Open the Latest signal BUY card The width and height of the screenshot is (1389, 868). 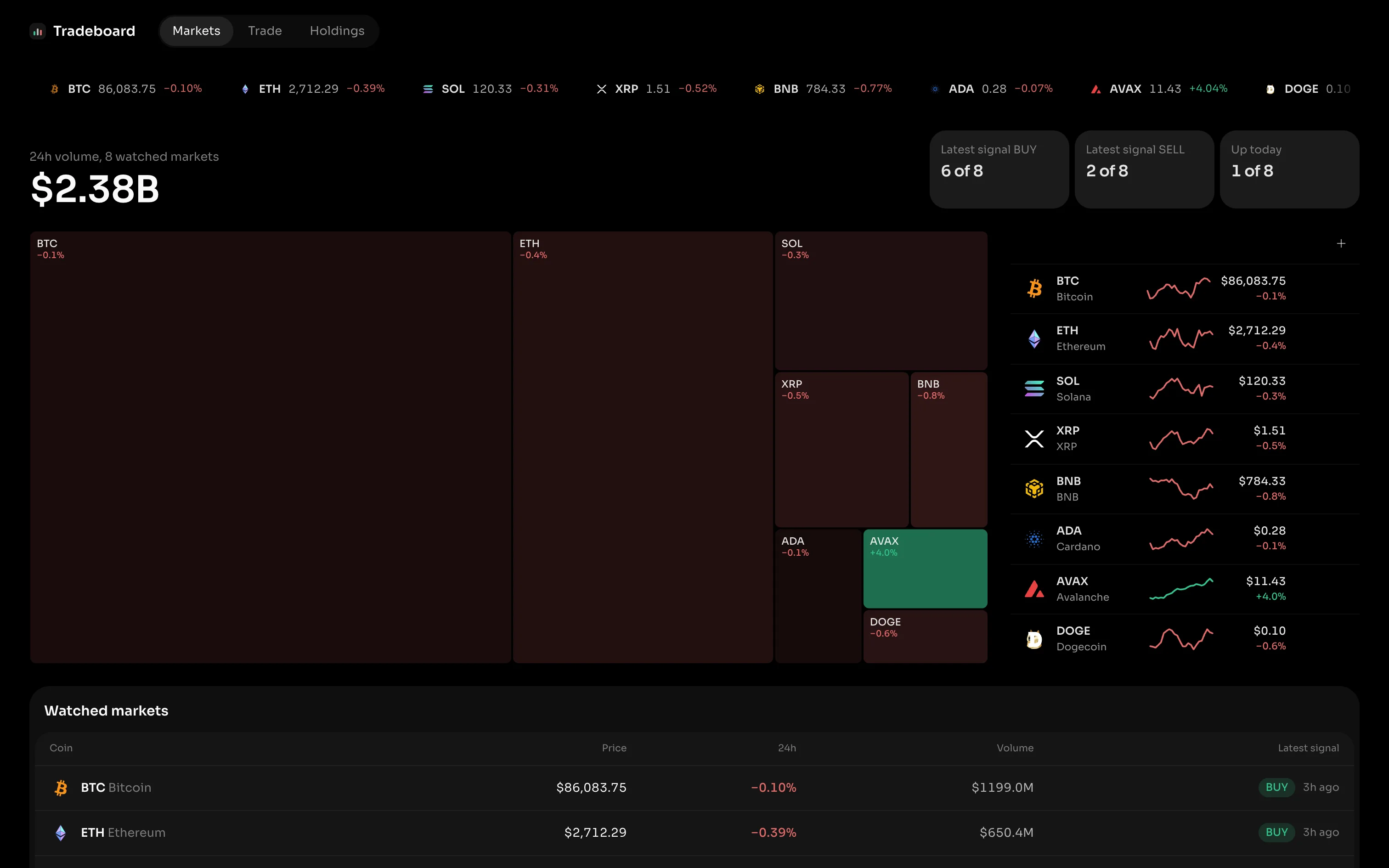click(999, 169)
